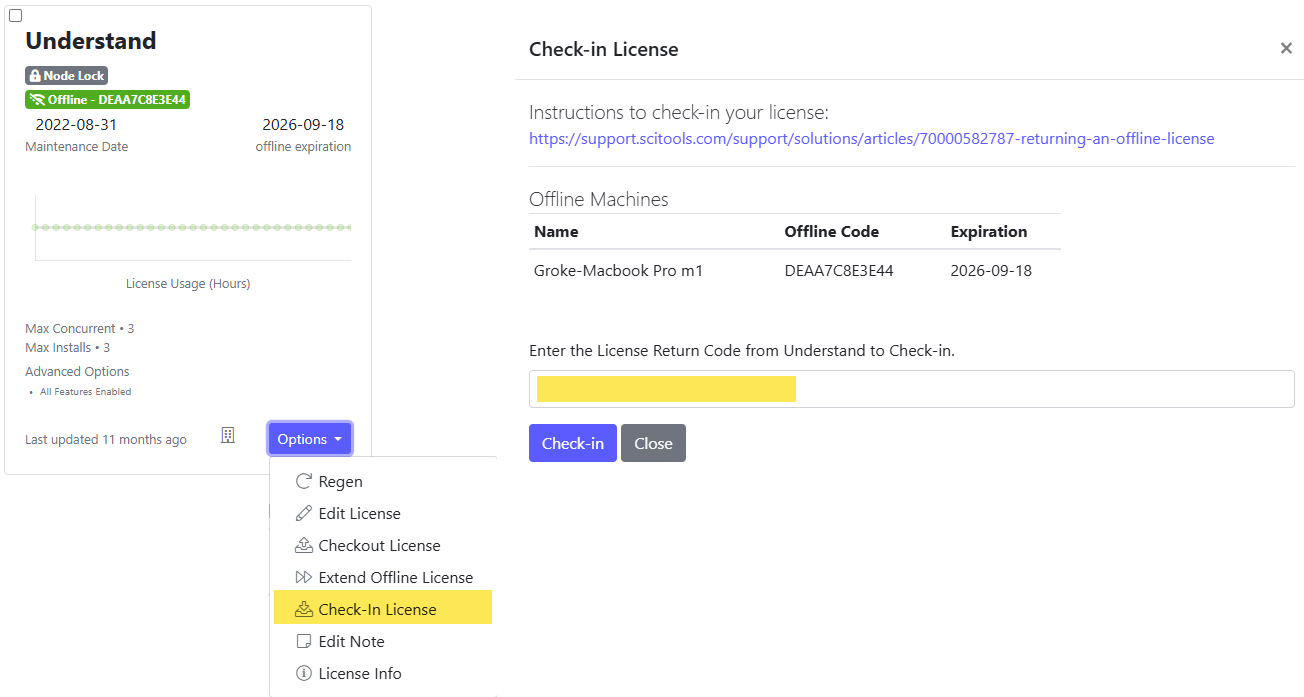The height and width of the screenshot is (697, 1304).
Task: Select Edit License menu entry
Action: [x=383, y=513]
